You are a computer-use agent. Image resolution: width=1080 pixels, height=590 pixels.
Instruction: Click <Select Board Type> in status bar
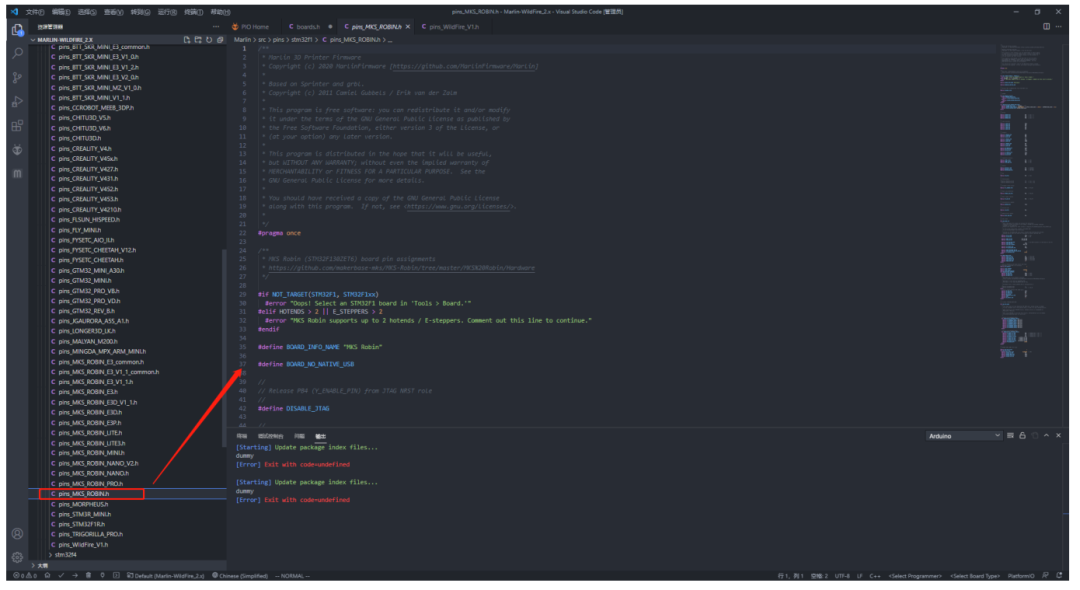tap(975, 576)
